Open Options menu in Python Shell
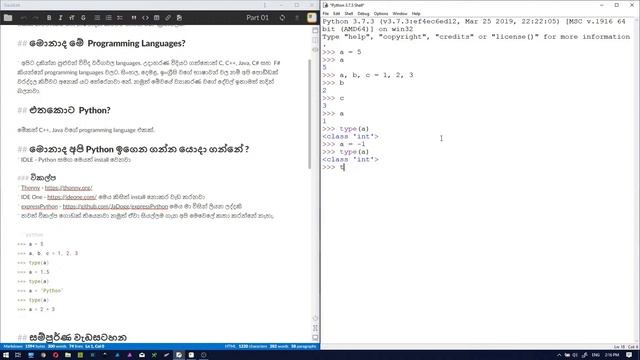The image size is (640, 360). [381, 13]
